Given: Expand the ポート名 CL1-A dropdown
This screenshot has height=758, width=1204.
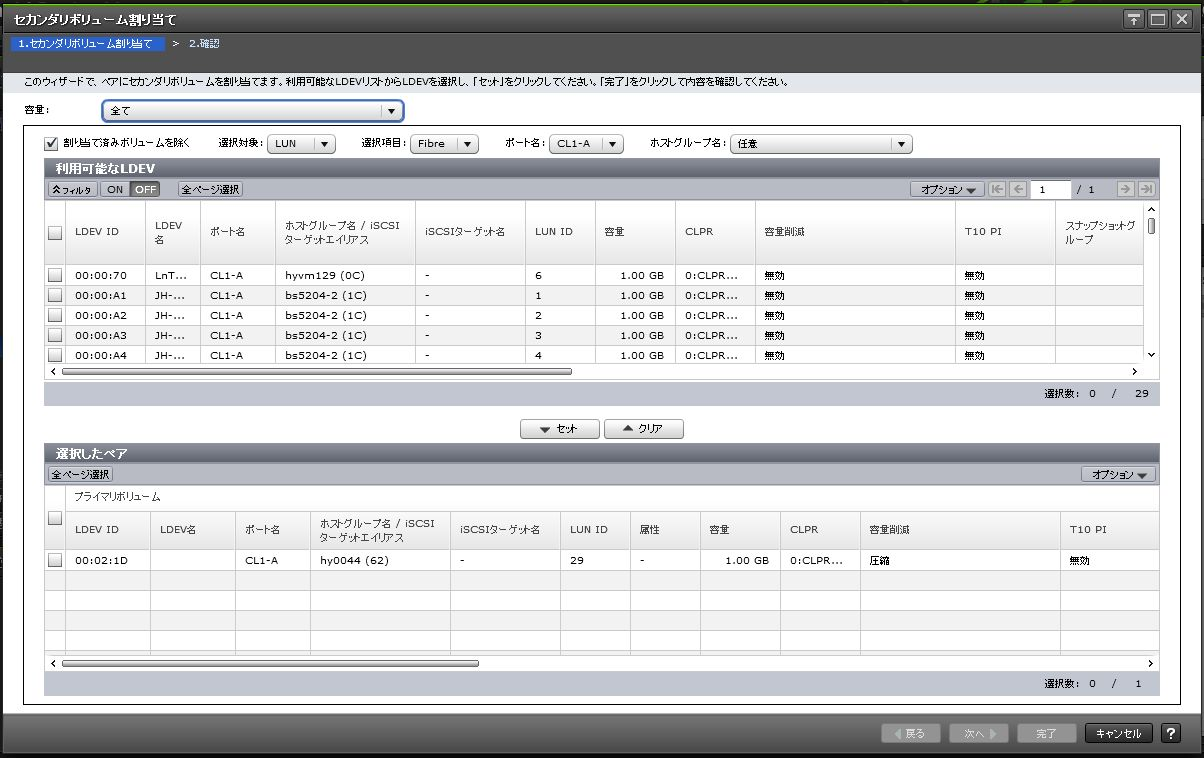Looking at the screenshot, I should 586,144.
